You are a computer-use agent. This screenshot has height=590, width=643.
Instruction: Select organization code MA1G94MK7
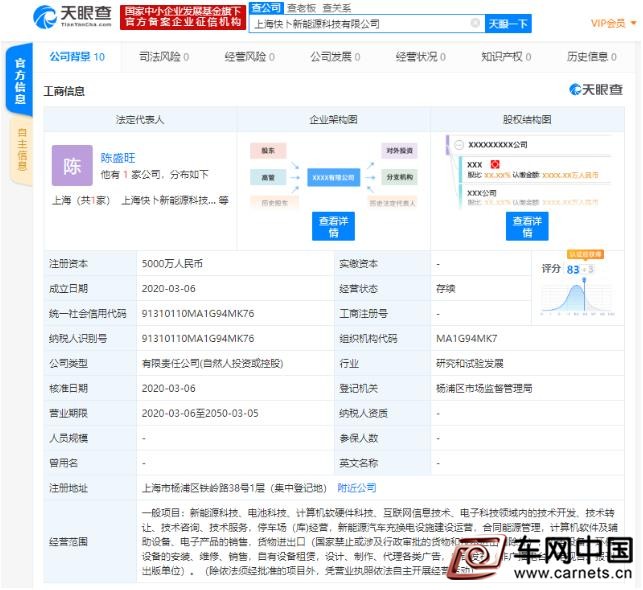pyautogui.click(x=467, y=339)
